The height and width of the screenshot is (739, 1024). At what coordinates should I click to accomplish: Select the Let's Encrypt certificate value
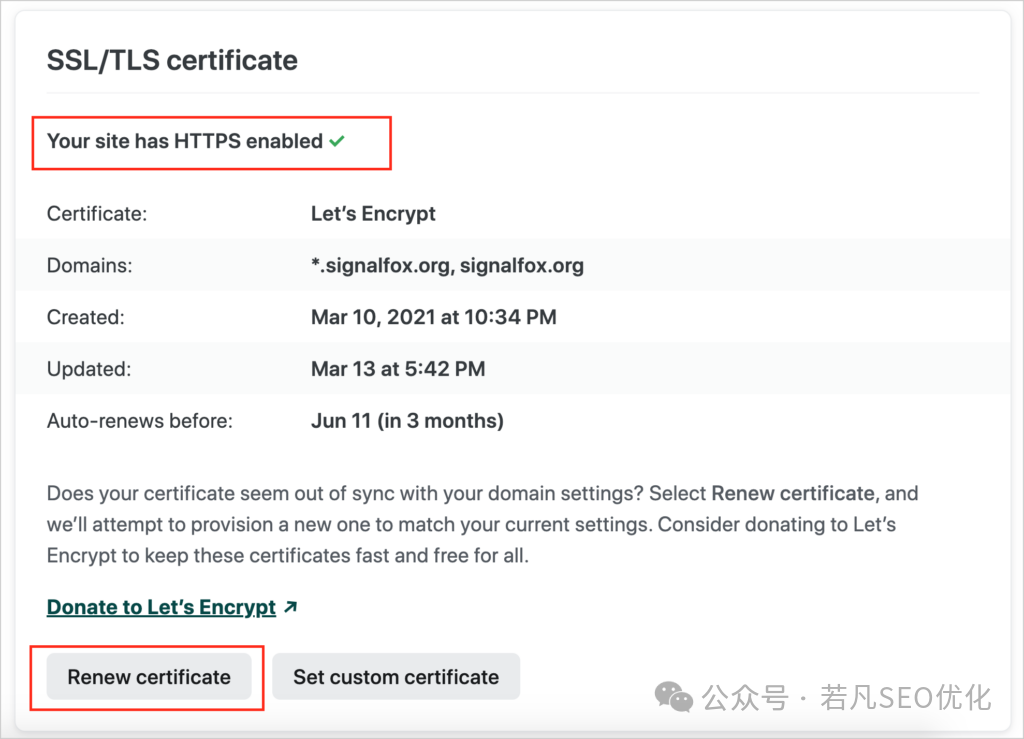tap(373, 213)
